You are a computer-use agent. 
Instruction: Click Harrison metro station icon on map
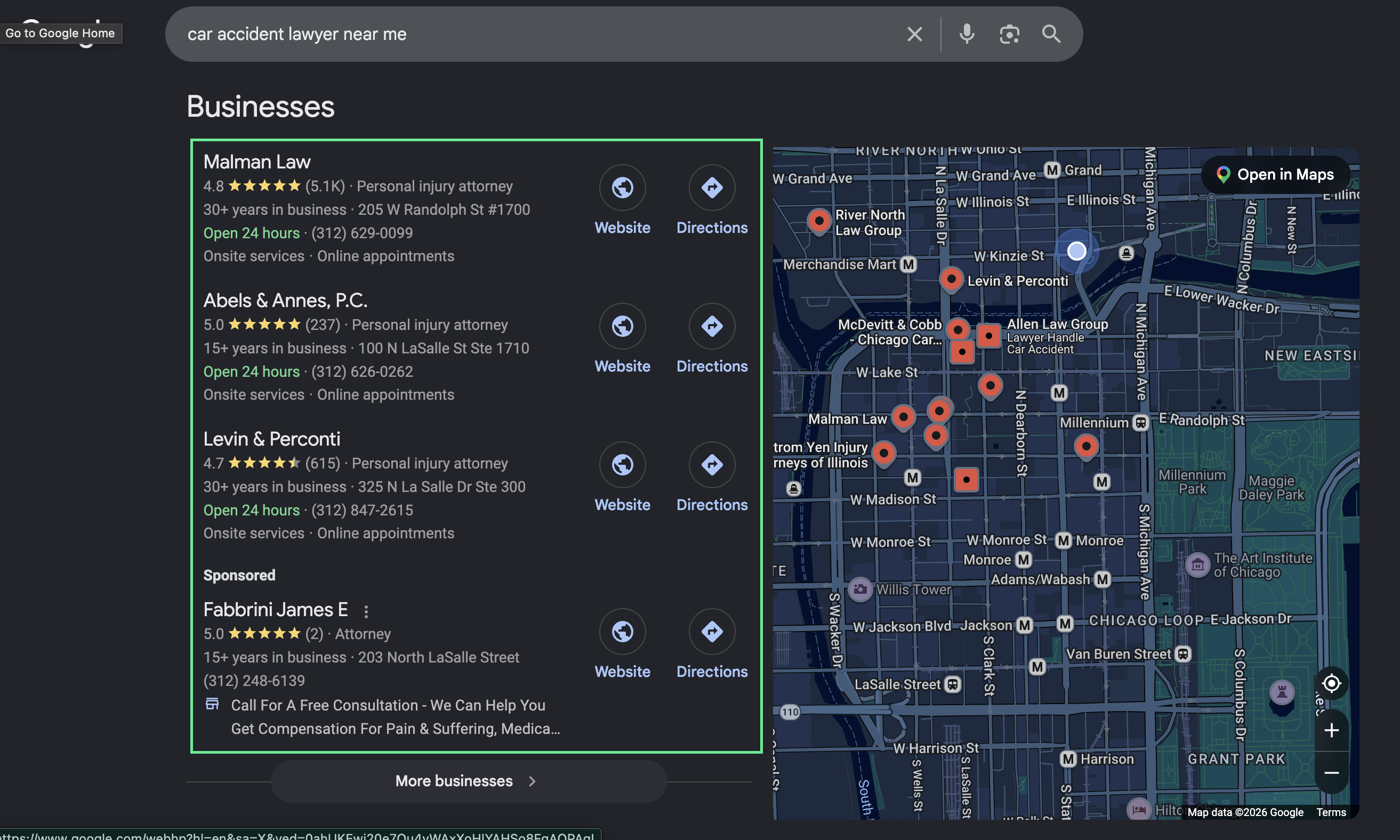click(1068, 759)
